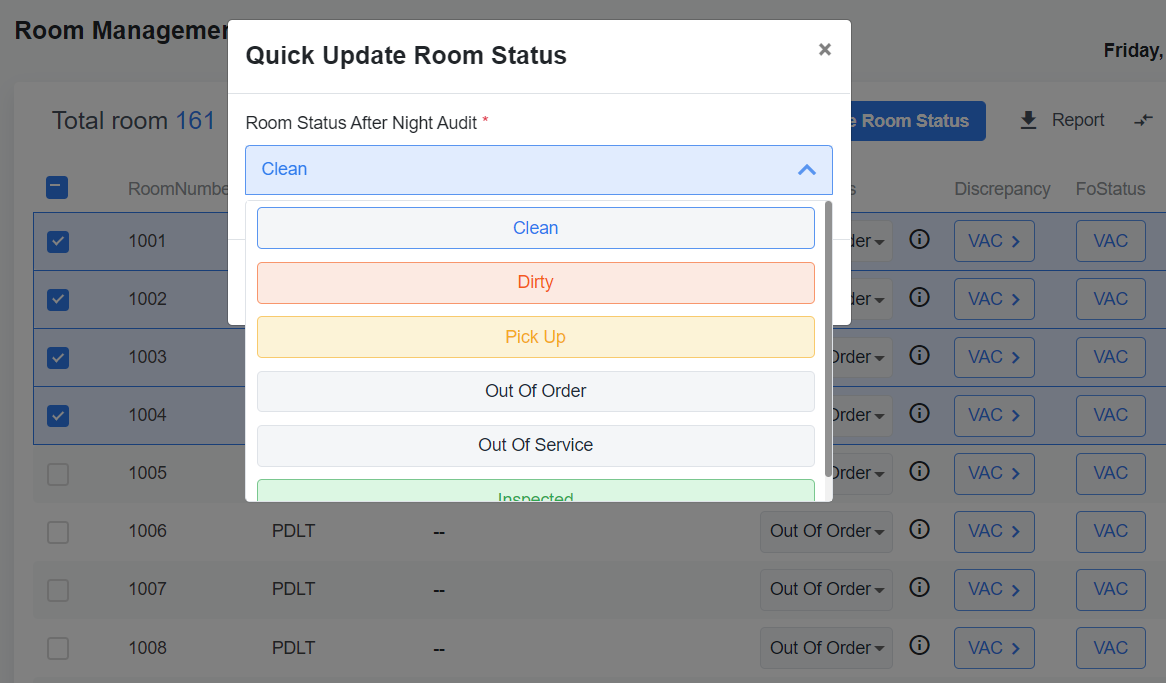Screen dimensions: 1166x683
Task: Close the Quick Update Room Status dialog
Action: (x=824, y=50)
